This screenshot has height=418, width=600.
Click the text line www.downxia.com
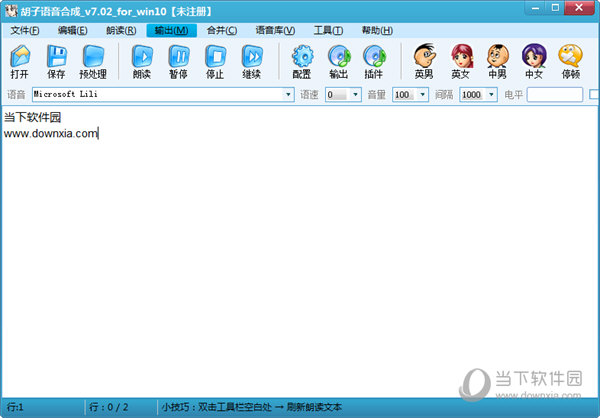51,133
